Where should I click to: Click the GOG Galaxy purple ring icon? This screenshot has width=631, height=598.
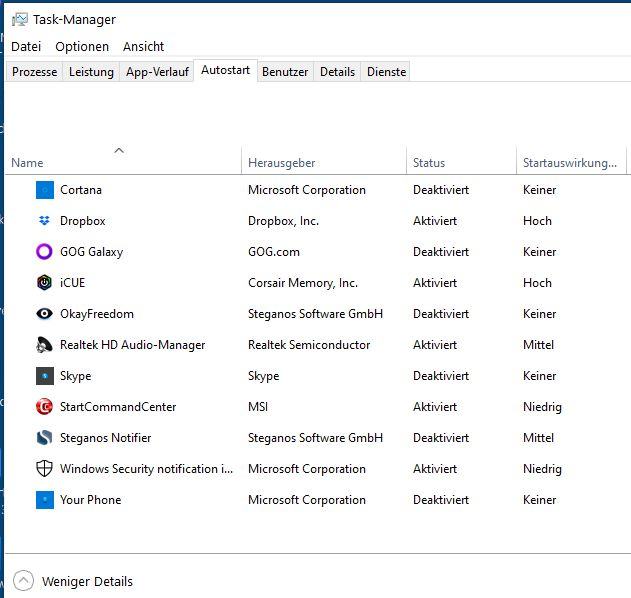[x=44, y=252]
